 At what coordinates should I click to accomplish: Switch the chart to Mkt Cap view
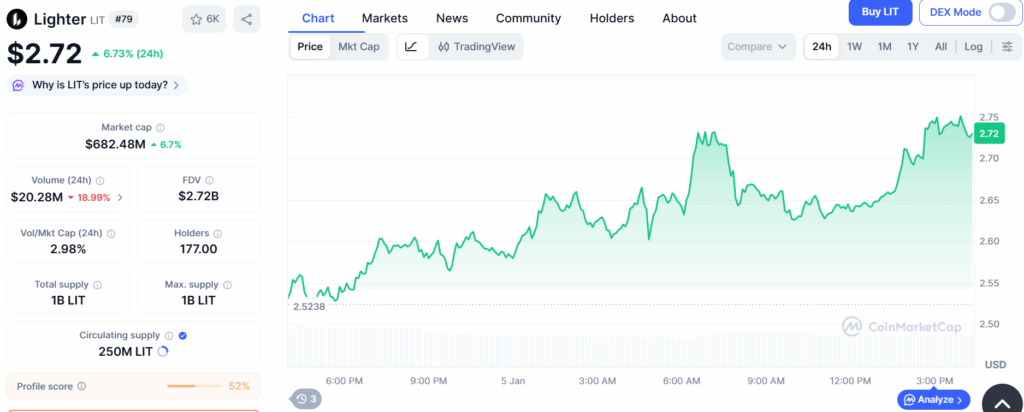pyautogui.click(x=358, y=47)
